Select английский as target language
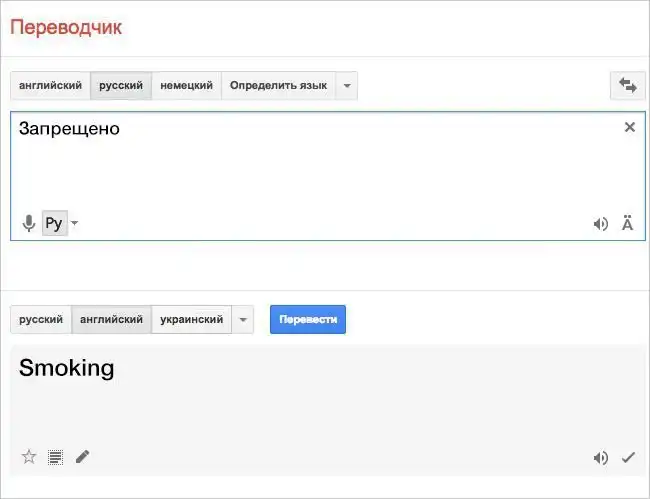Screen dimensions: 650x499 point(111,320)
